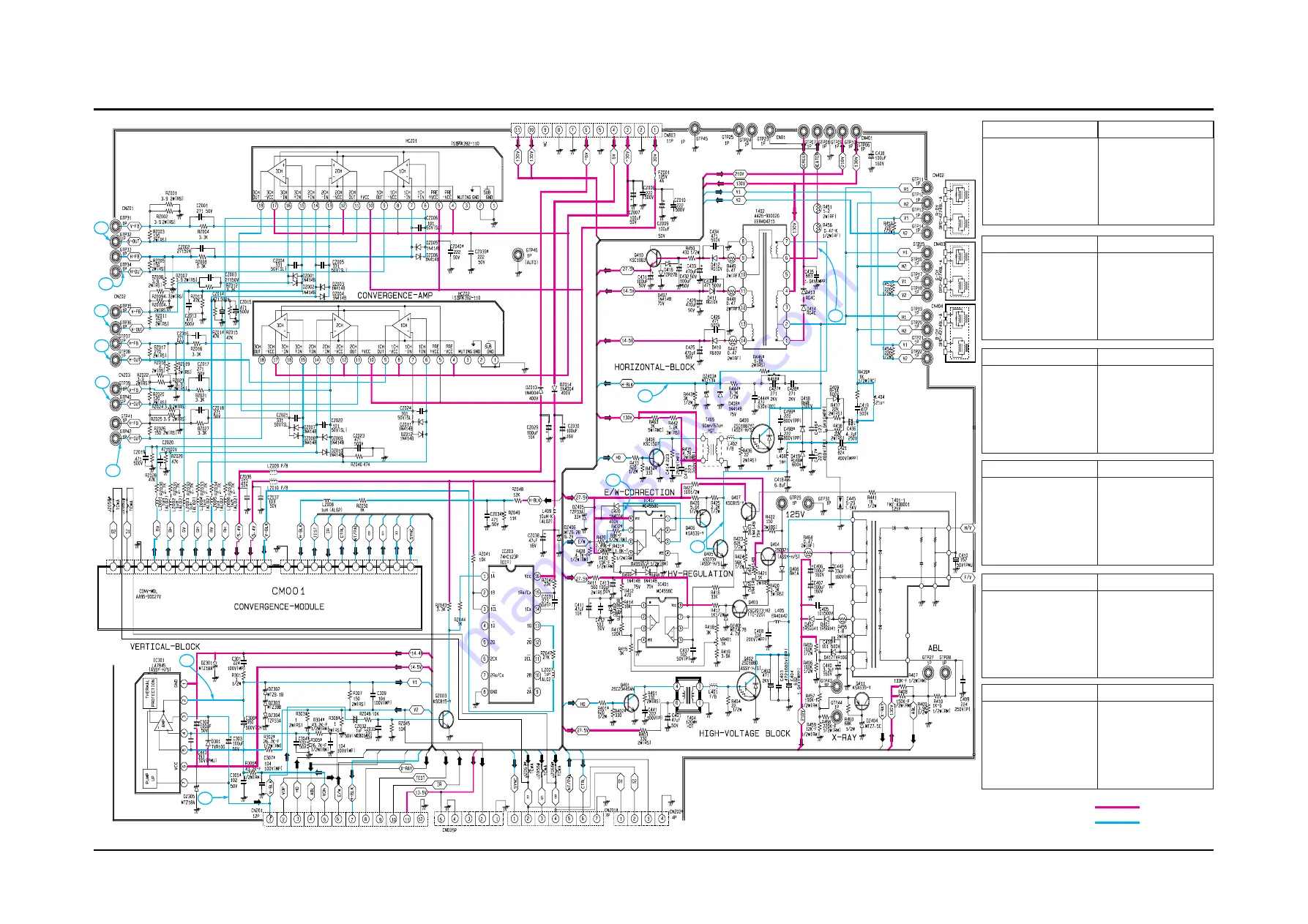Click the cyan legend line
Screen dimensions: 1308x924
click(x=1117, y=822)
